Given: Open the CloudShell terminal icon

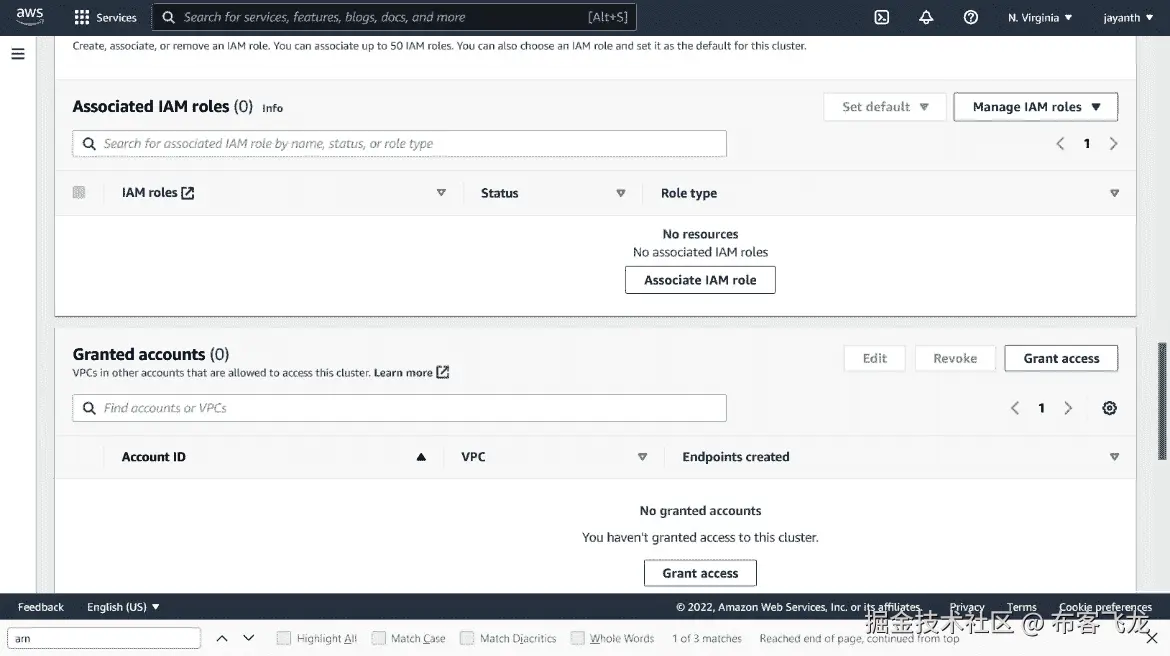Looking at the screenshot, I should (881, 17).
